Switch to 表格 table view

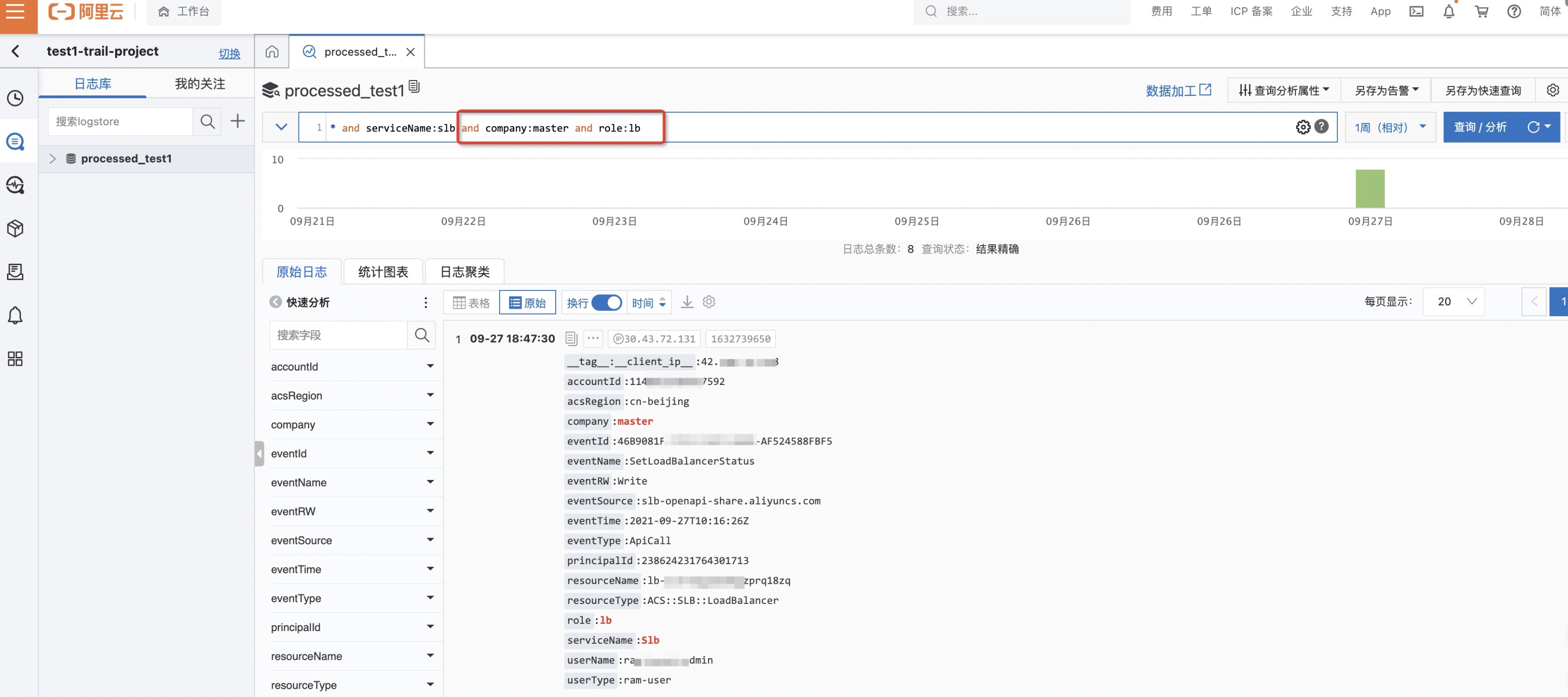471,303
